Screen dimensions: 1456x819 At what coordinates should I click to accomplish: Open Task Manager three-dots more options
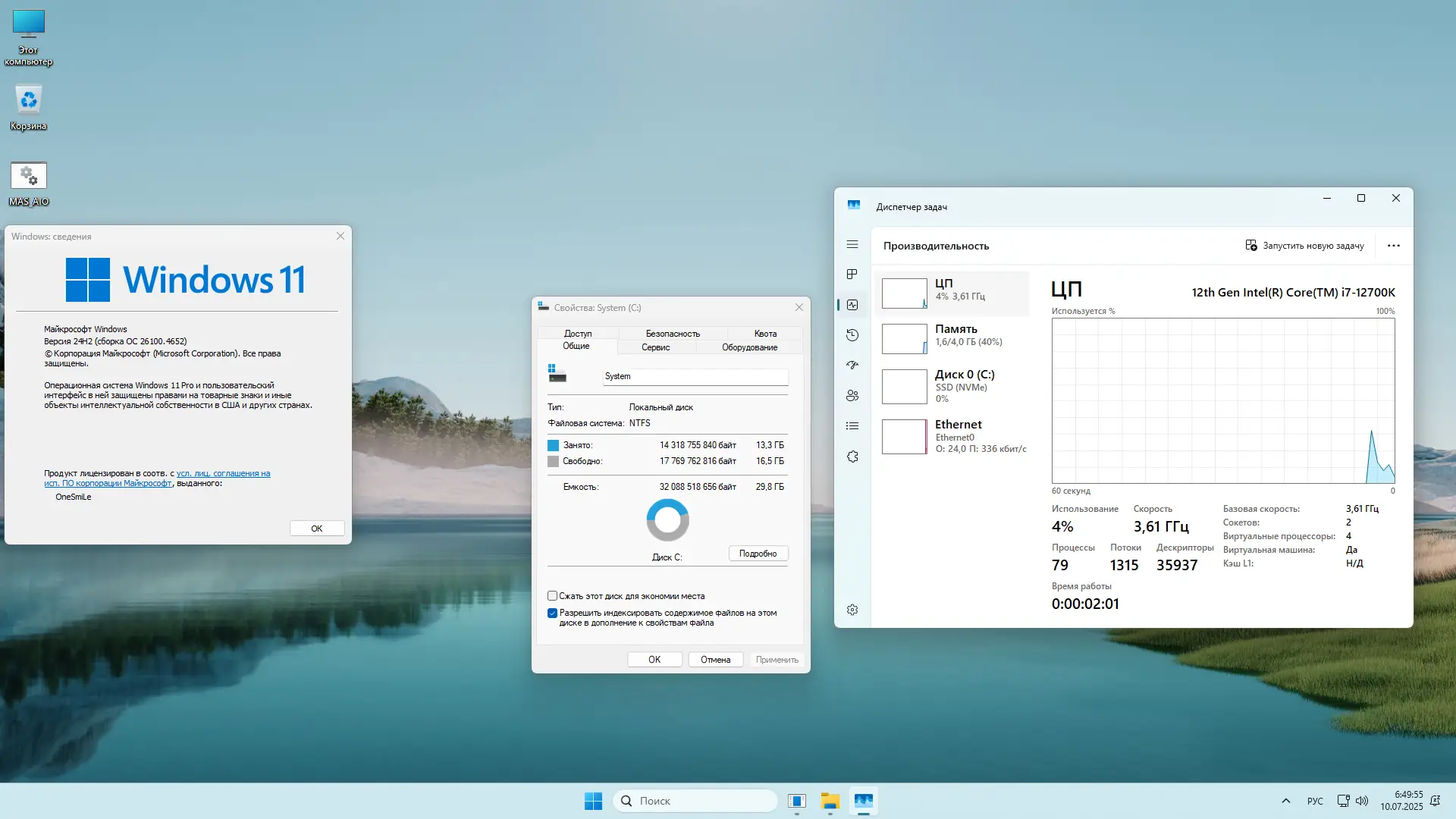pyautogui.click(x=1393, y=246)
